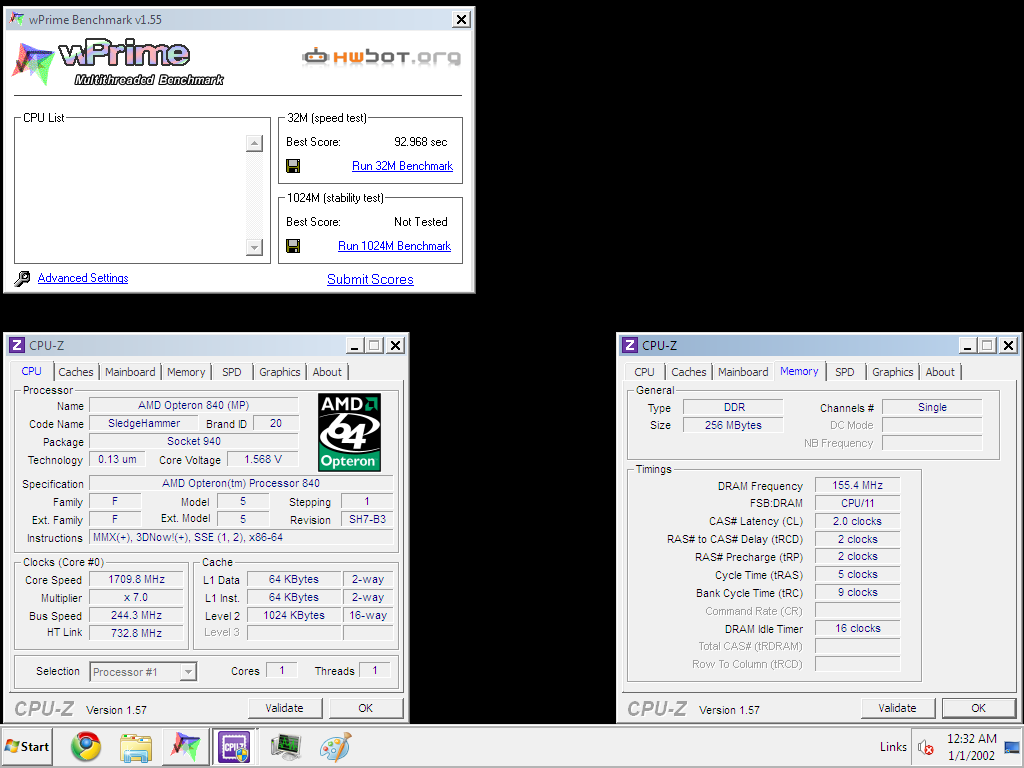Open About tab in right CPU-Z window
This screenshot has height=768, width=1024.
click(940, 372)
